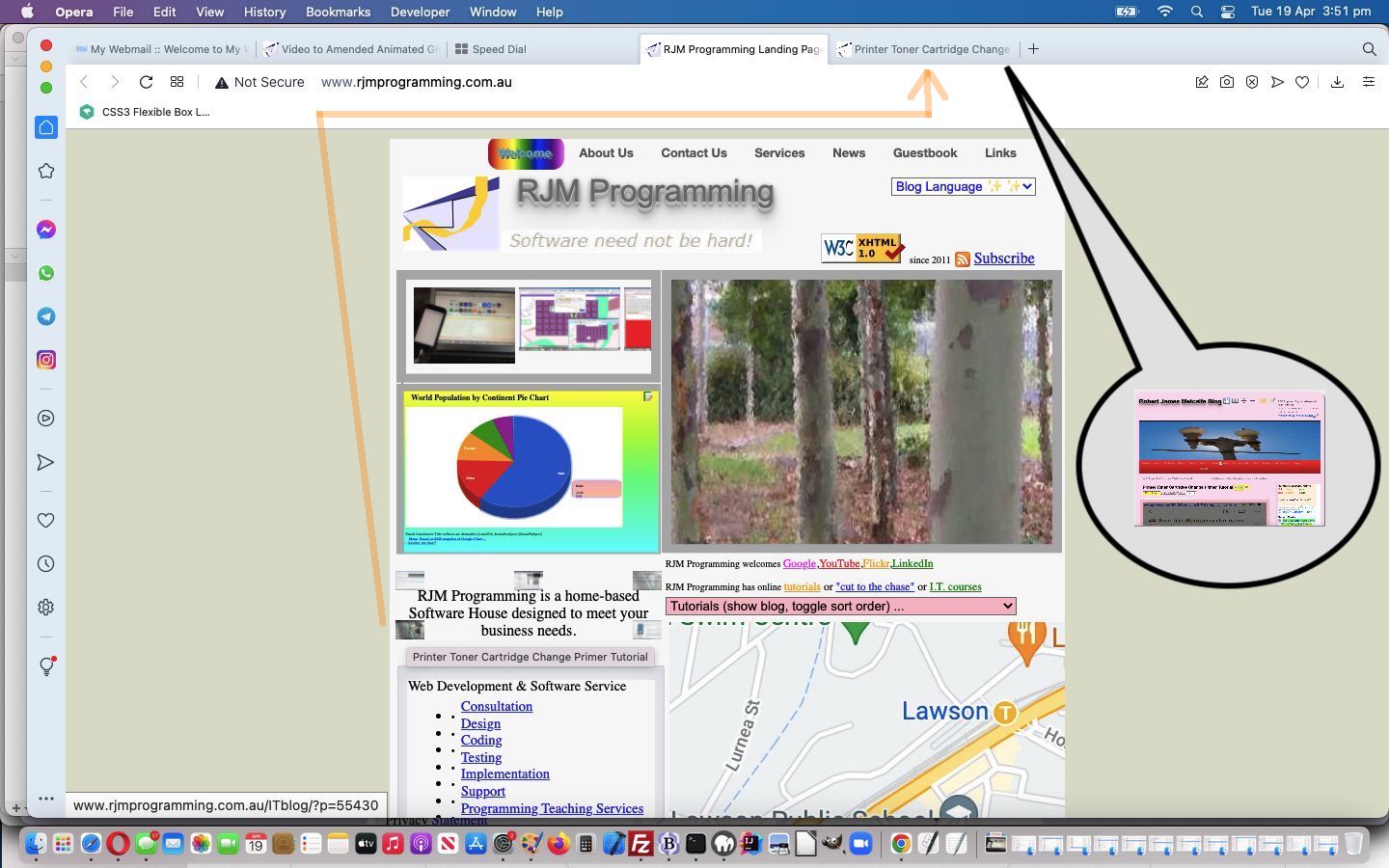Open Control Centre in the menu bar
Screen dimensions: 1389x868
coord(1227,12)
